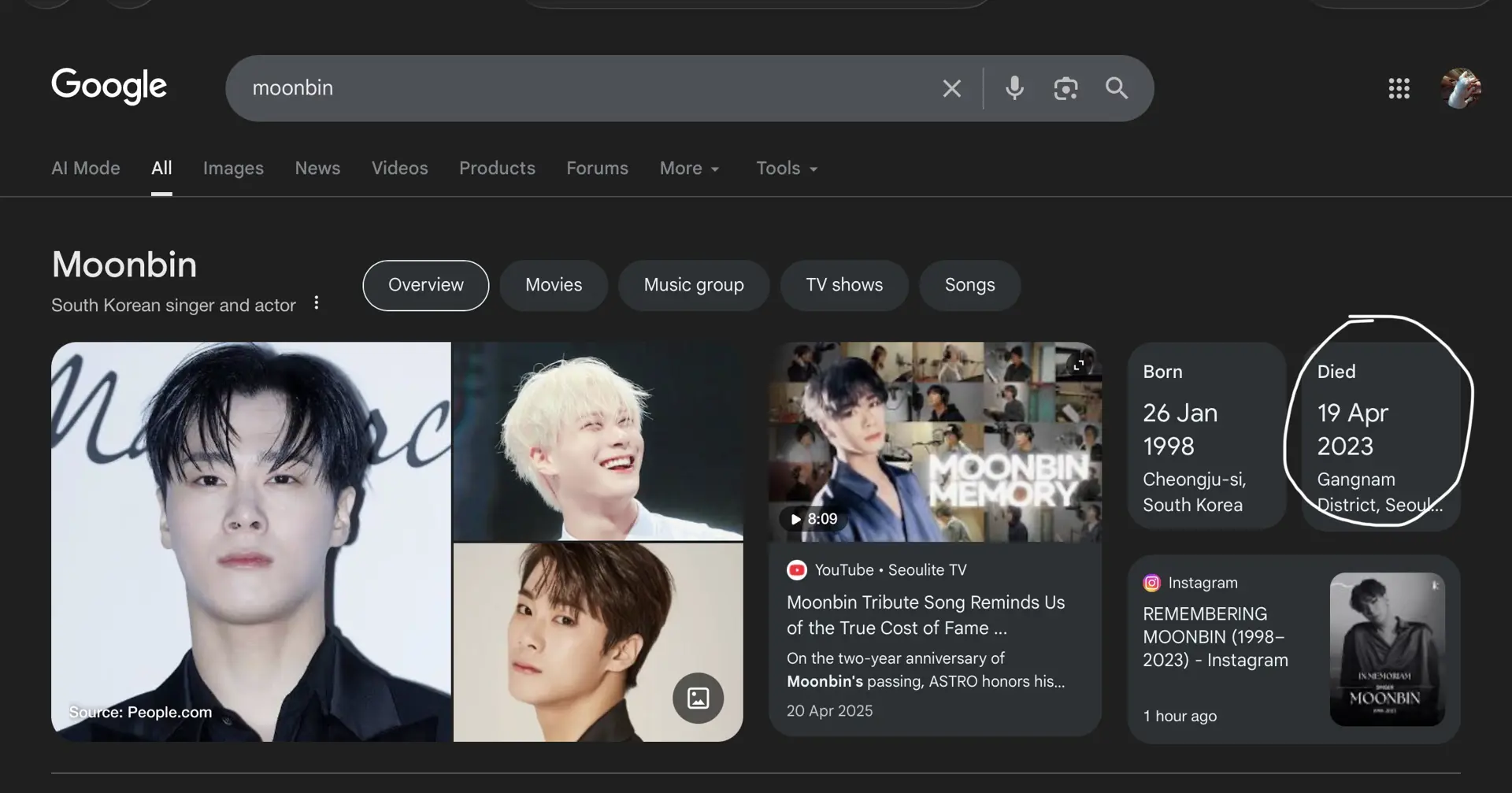Select the Songs chip

point(970,285)
